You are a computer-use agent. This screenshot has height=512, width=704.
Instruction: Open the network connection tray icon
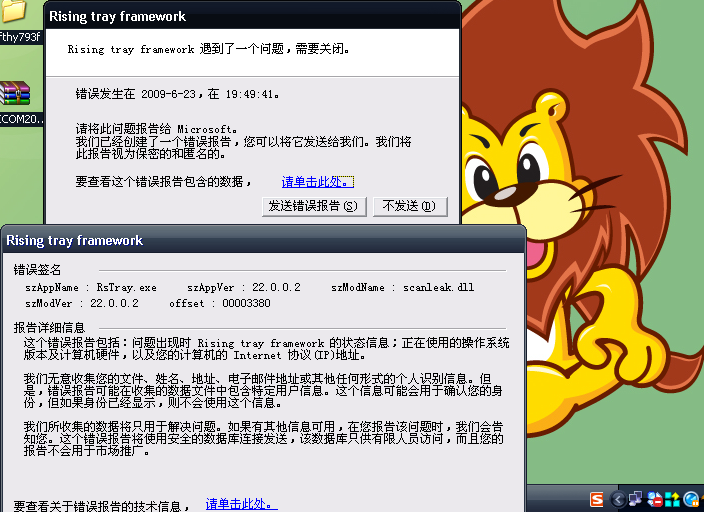click(x=635, y=499)
